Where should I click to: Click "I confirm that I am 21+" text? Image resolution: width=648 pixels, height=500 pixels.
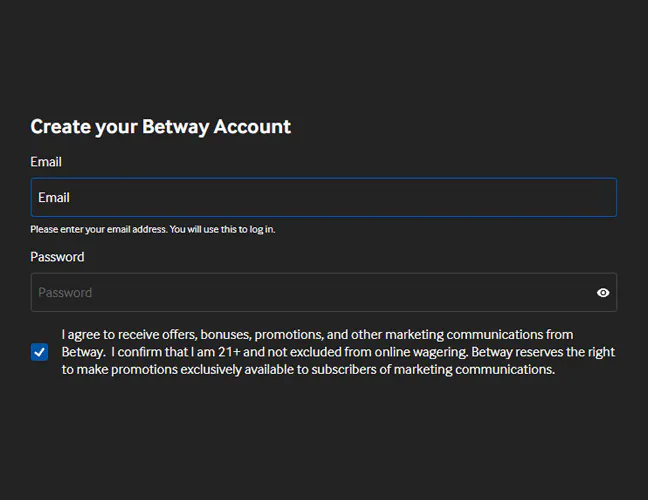click(x=188, y=352)
